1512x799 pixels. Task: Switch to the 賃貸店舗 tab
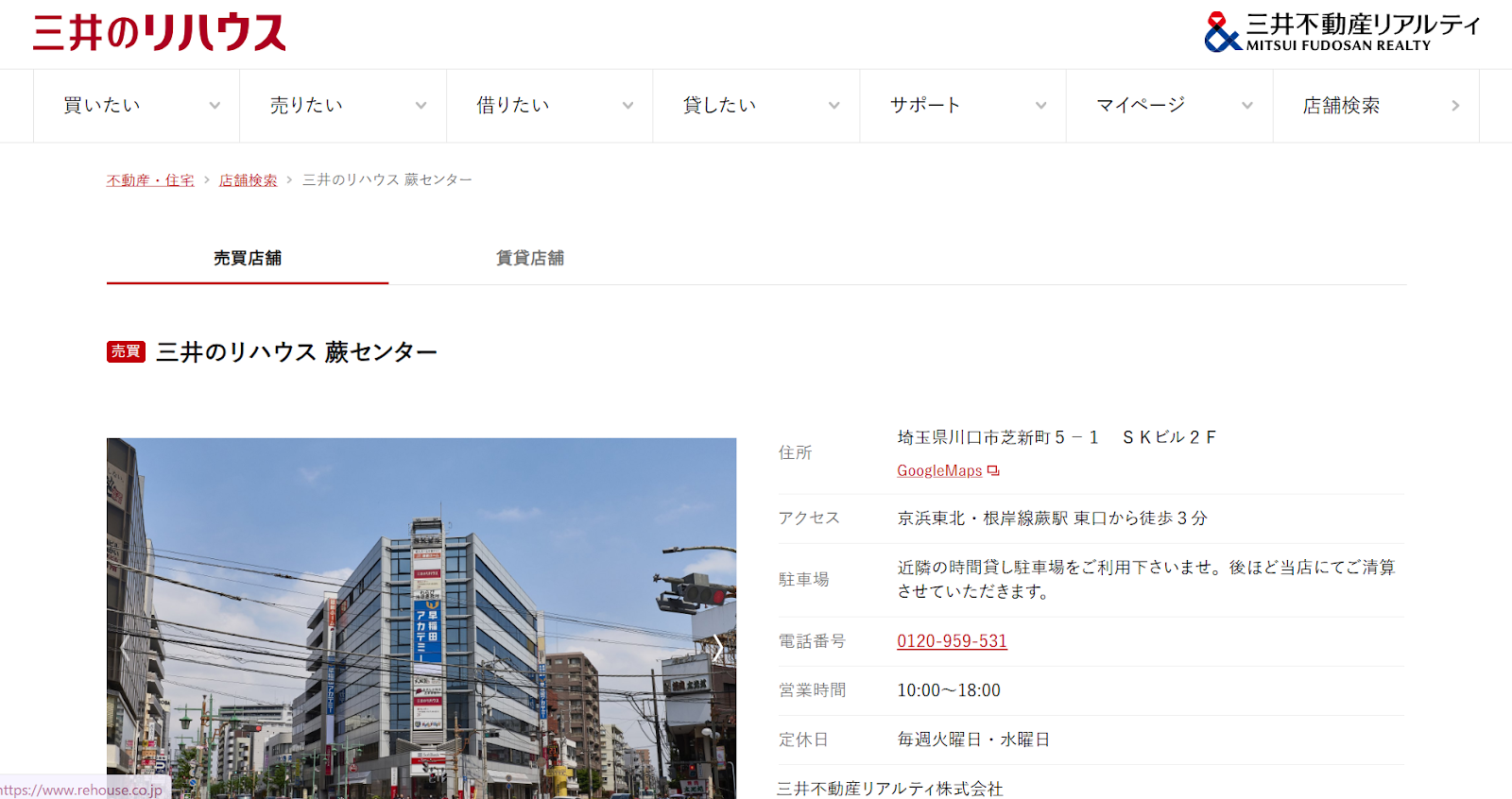530,258
